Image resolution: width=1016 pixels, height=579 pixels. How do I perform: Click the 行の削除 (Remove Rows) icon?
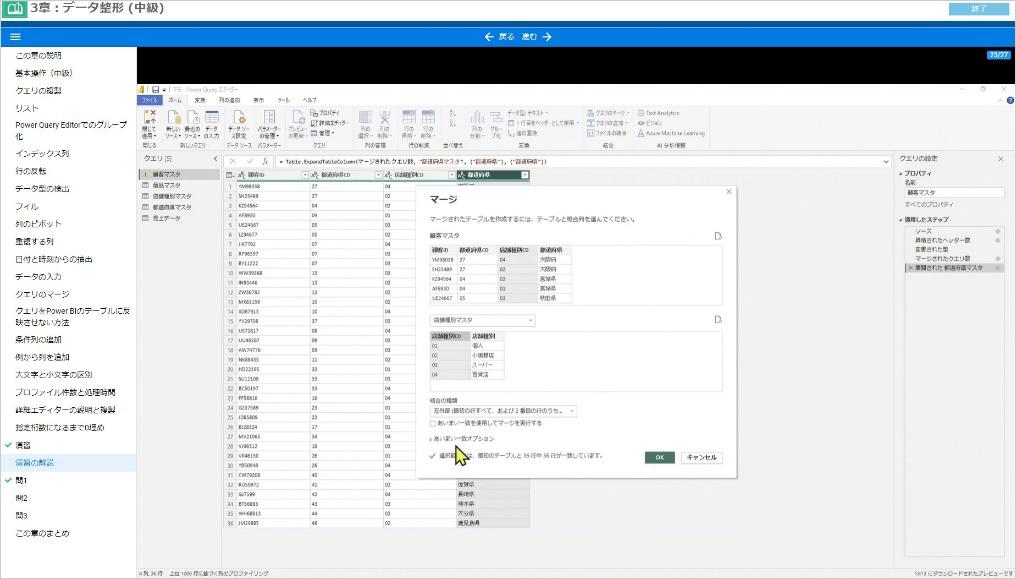point(426,121)
